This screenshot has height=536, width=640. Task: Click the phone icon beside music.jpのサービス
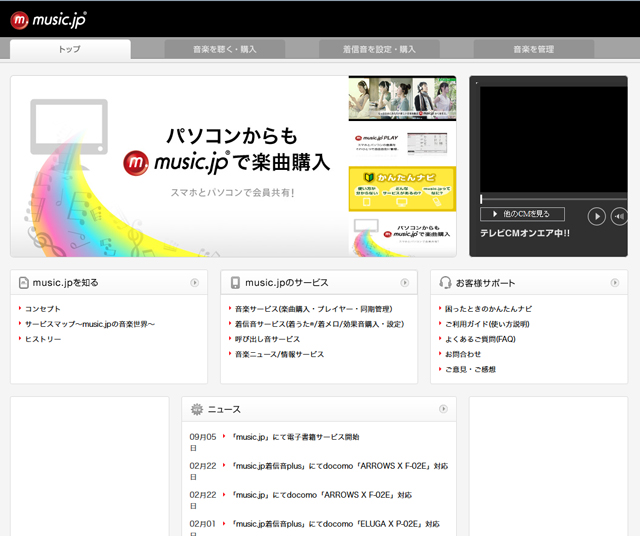(235, 282)
